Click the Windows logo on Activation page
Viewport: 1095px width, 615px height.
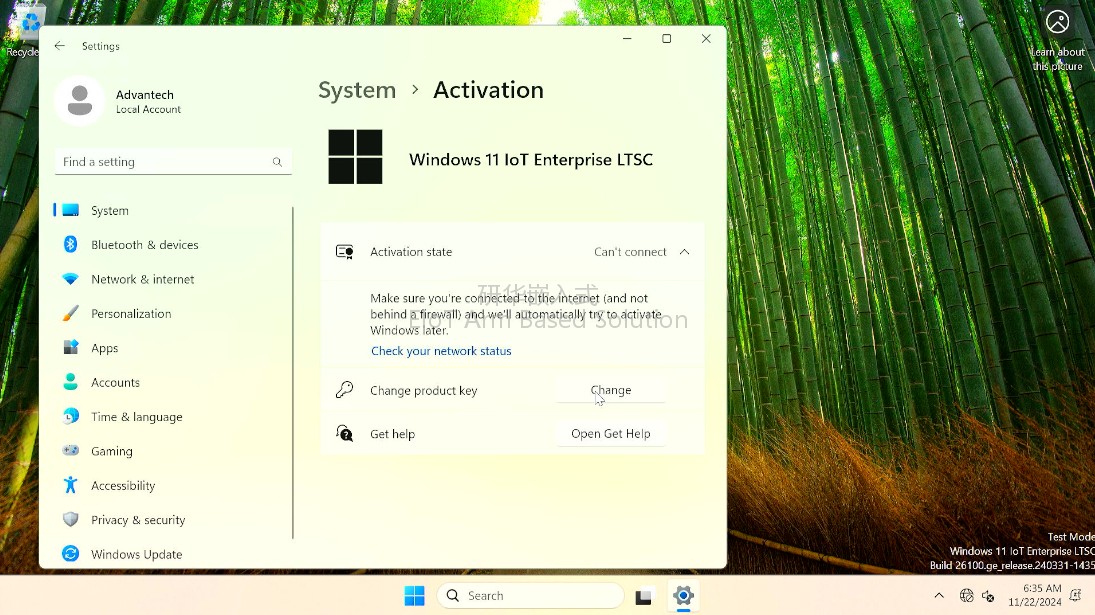pos(355,157)
